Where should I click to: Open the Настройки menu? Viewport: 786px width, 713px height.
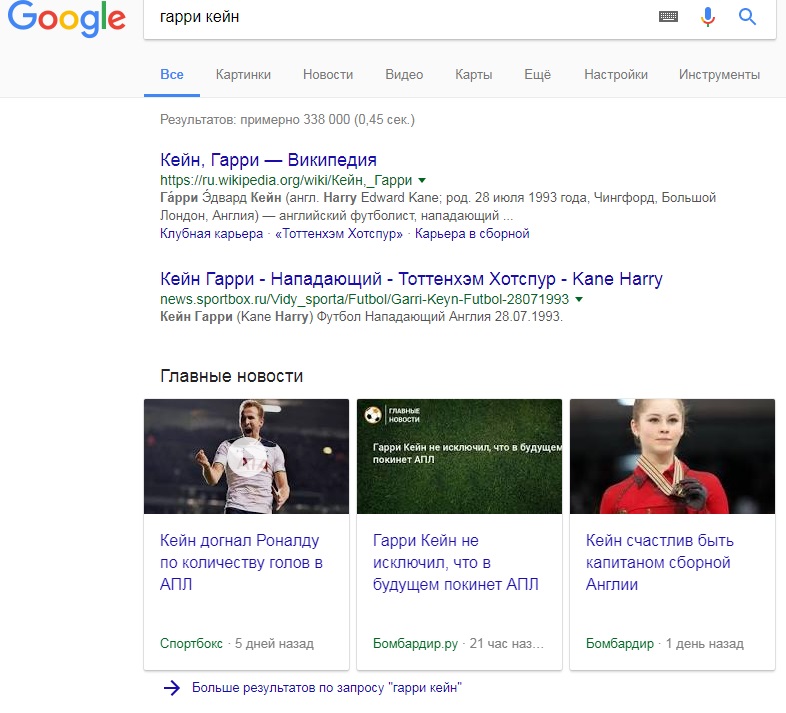coord(616,75)
